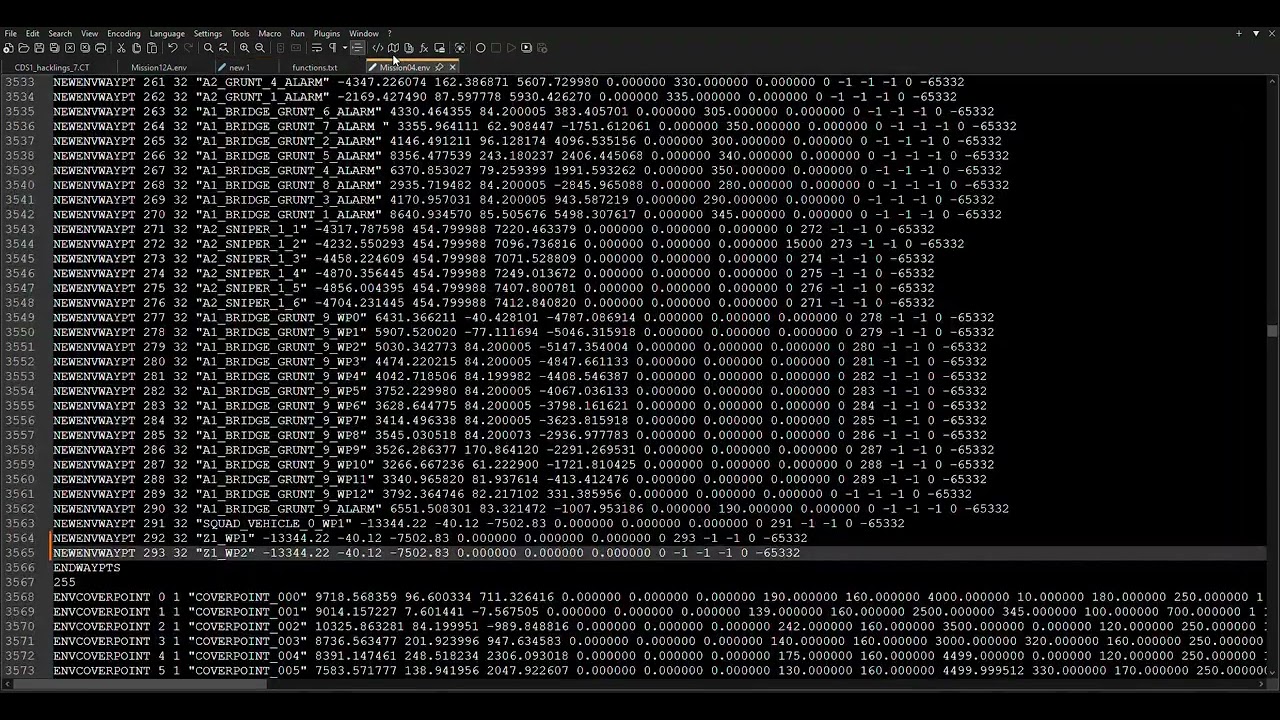This screenshot has height=720, width=1280.
Task: Click the Print toolbar icon
Action: [x=100, y=48]
